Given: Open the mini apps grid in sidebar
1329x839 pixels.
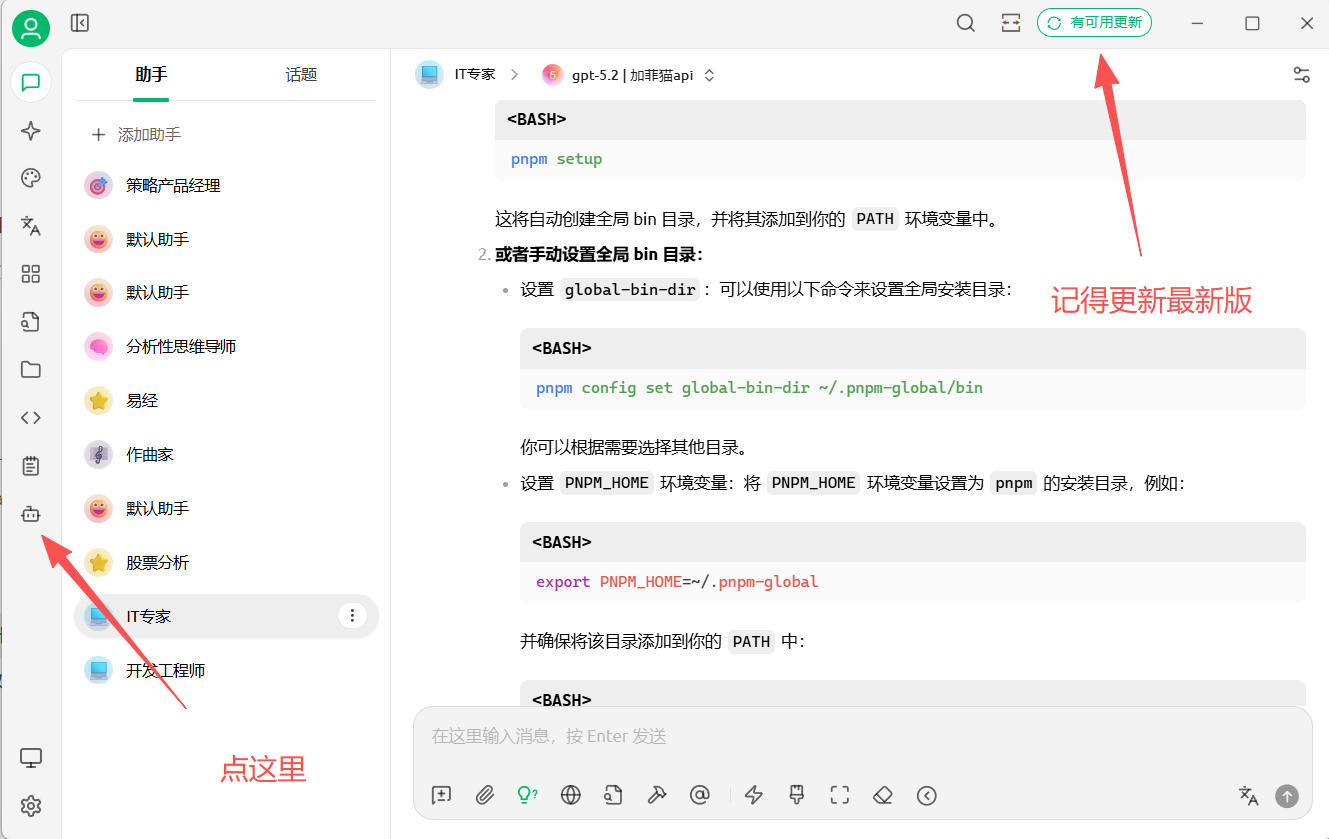Looking at the screenshot, I should [30, 274].
